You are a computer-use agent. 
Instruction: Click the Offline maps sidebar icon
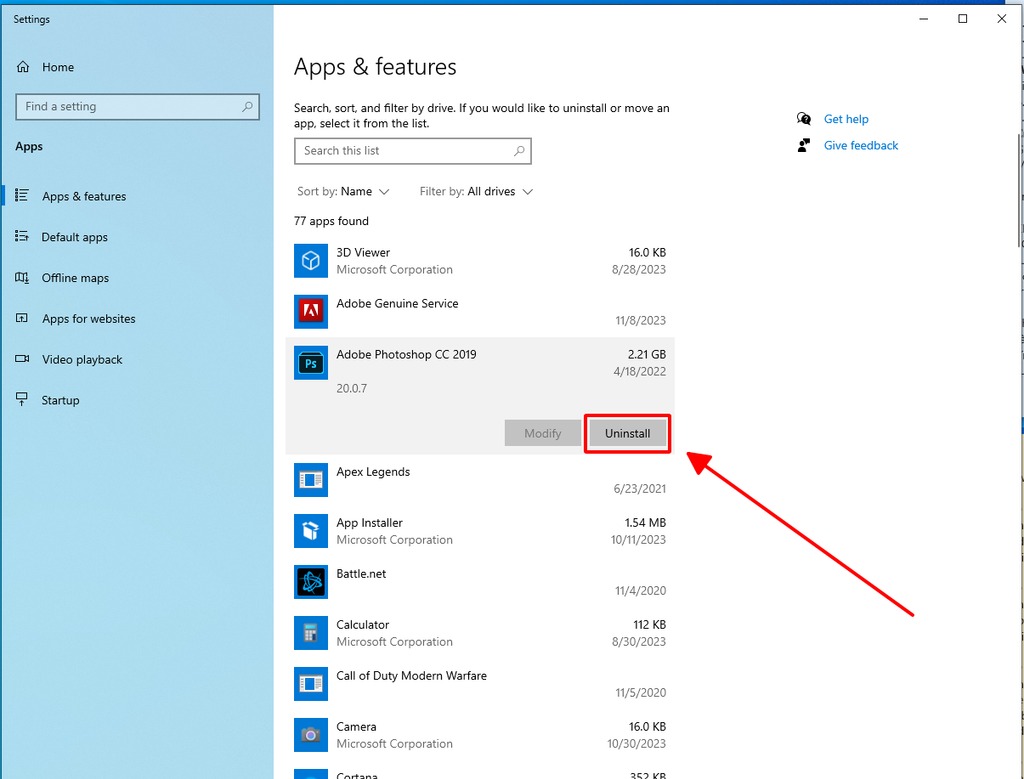[22, 278]
